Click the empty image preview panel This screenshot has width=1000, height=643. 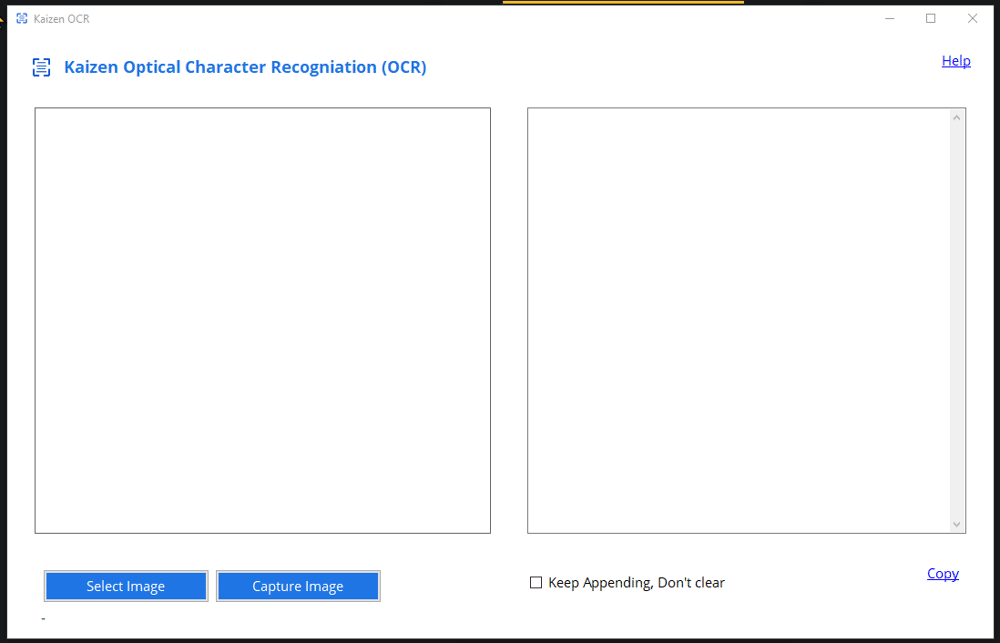[x=262, y=320]
